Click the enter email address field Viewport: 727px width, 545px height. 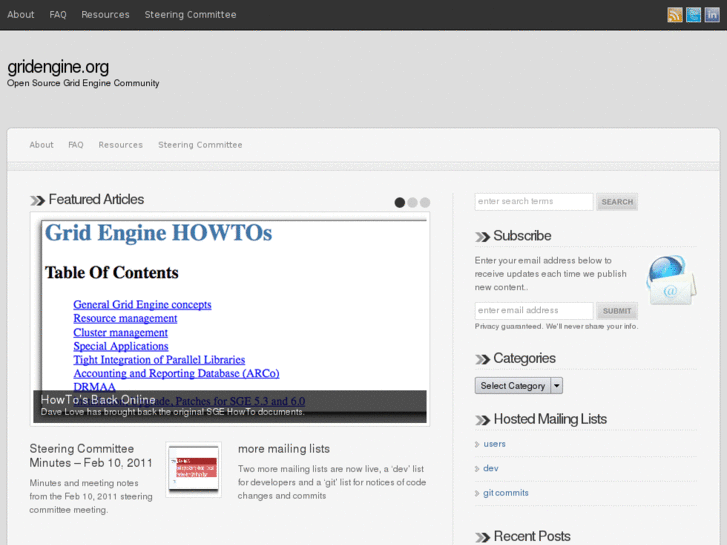coord(534,311)
